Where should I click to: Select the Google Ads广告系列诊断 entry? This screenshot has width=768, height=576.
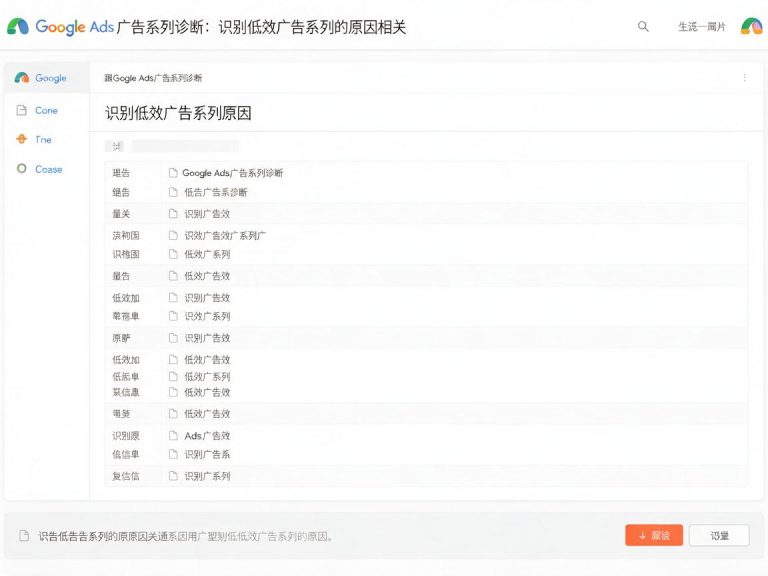pos(232,173)
